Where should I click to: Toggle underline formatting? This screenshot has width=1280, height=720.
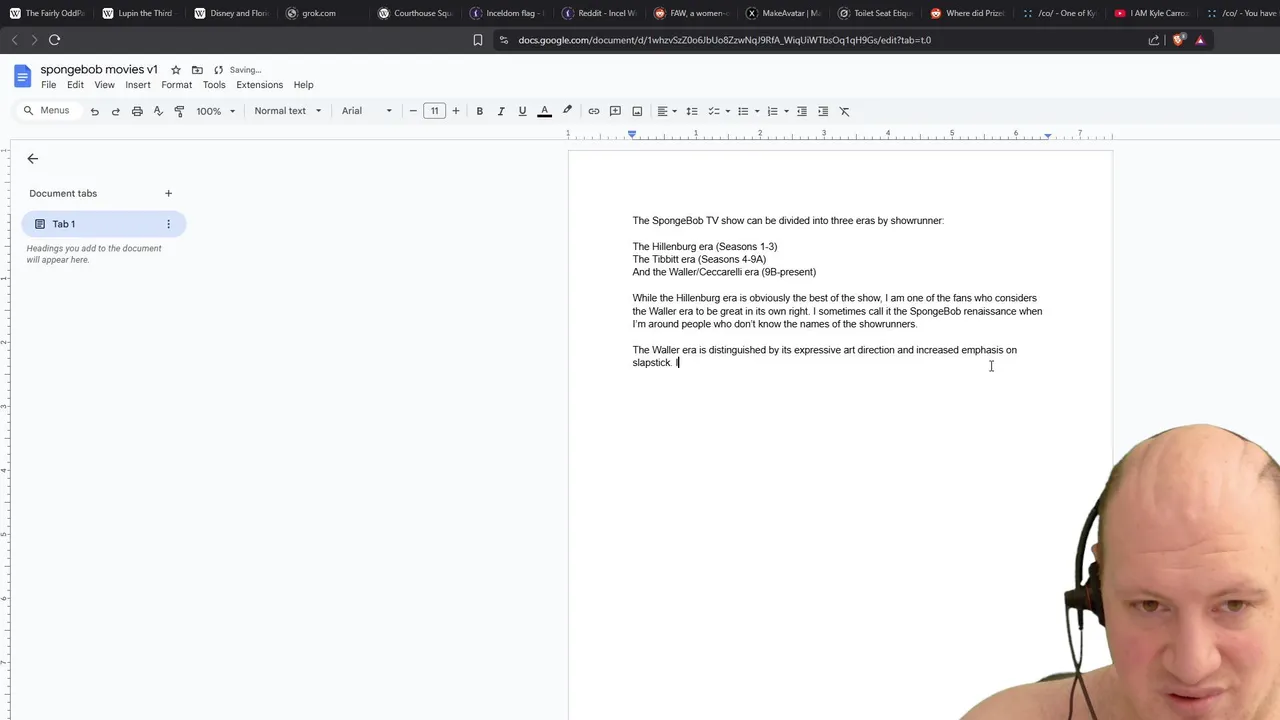tap(522, 111)
